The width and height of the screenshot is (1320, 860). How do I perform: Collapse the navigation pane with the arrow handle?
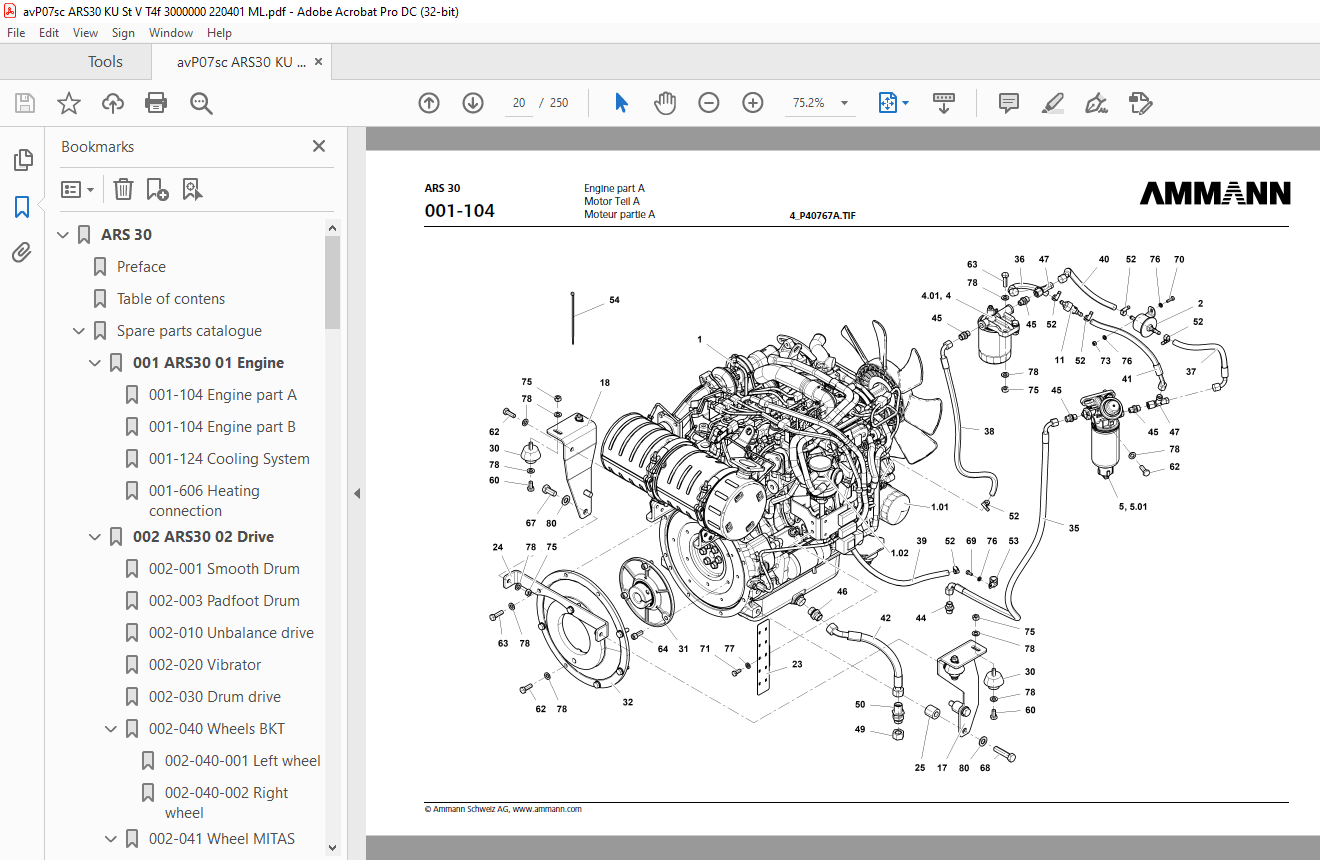point(356,493)
